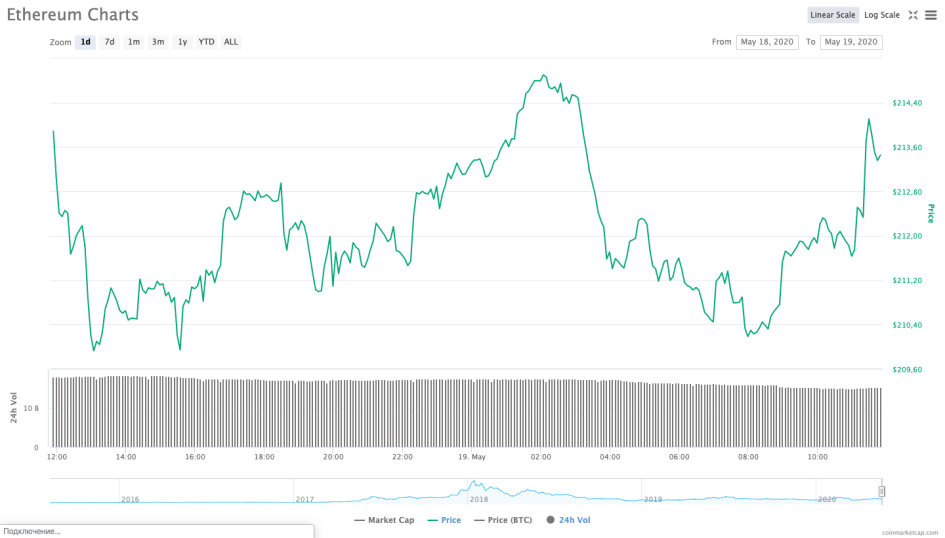Screen dimensions: 945x538
Task: Click the Ethereum Charts heading
Action: 72,14
